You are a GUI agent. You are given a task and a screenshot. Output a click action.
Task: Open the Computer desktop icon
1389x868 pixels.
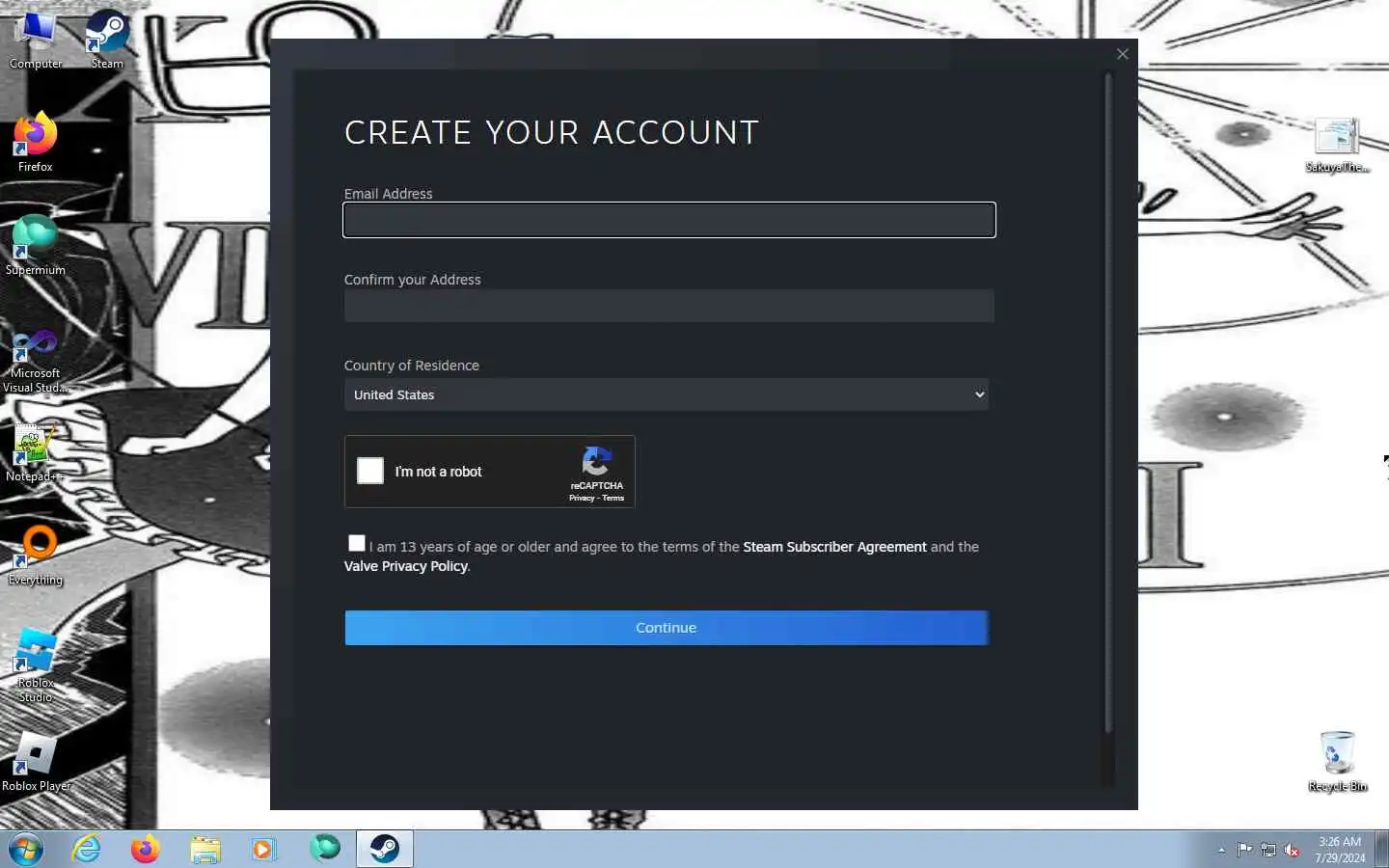click(x=36, y=39)
